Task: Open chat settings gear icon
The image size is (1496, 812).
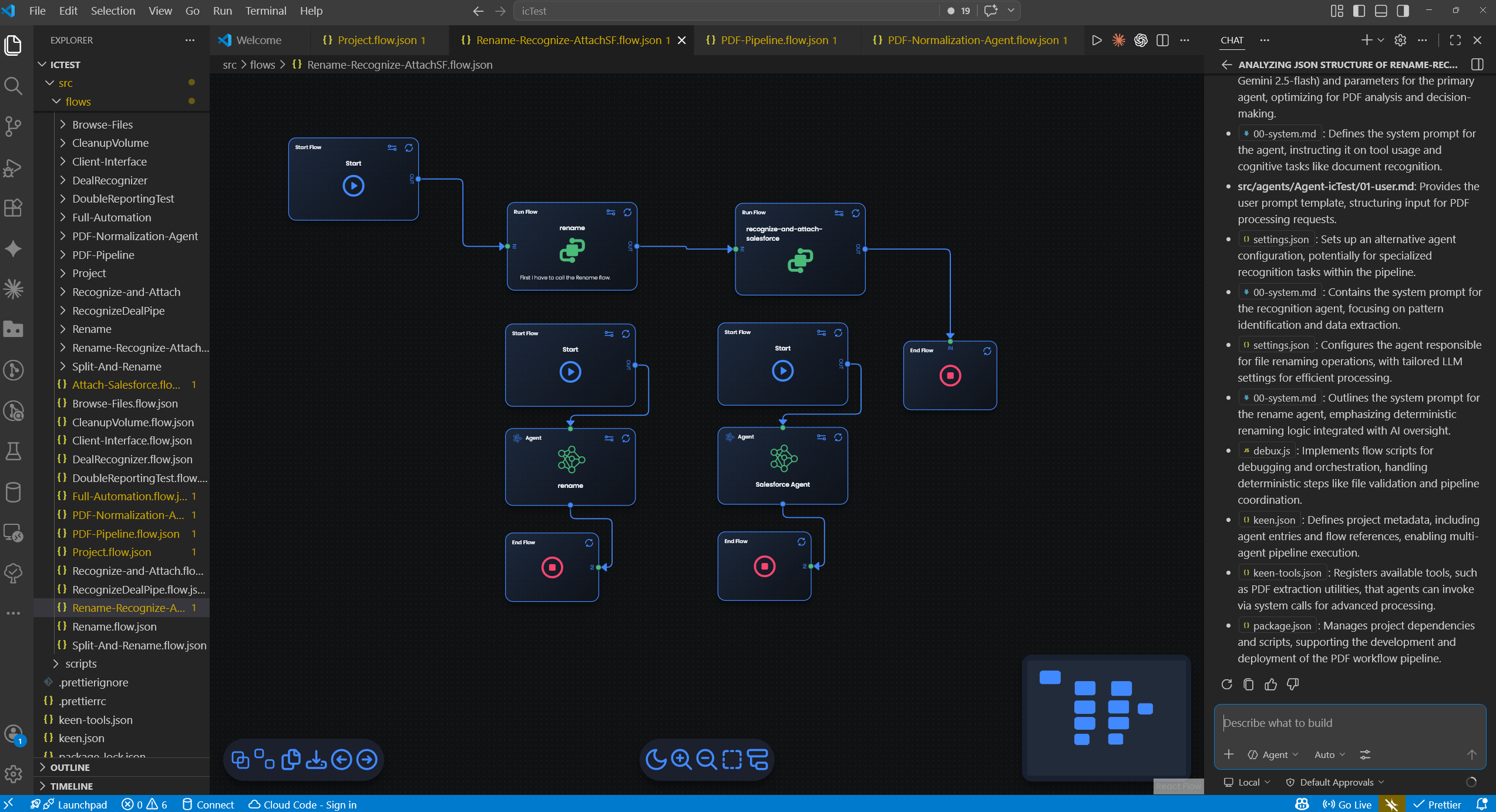Action: pyautogui.click(x=1400, y=40)
